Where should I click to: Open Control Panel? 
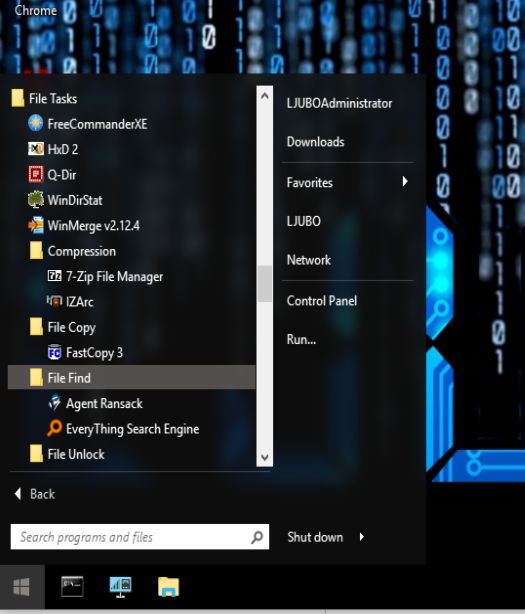click(348, 301)
